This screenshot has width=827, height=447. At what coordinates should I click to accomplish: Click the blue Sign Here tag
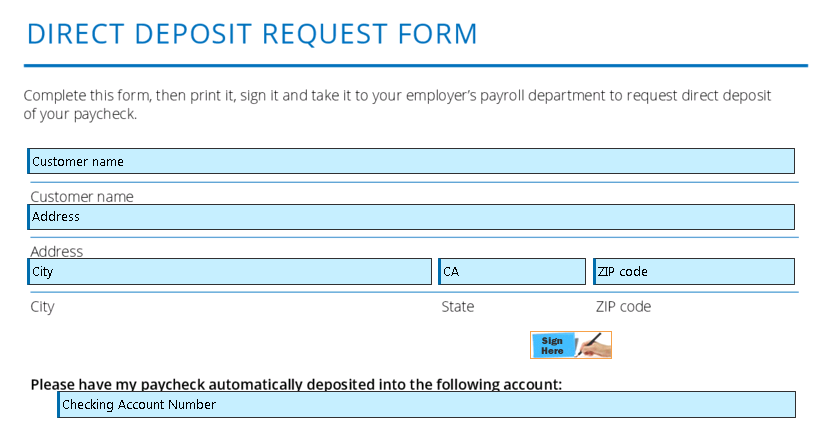pos(552,346)
